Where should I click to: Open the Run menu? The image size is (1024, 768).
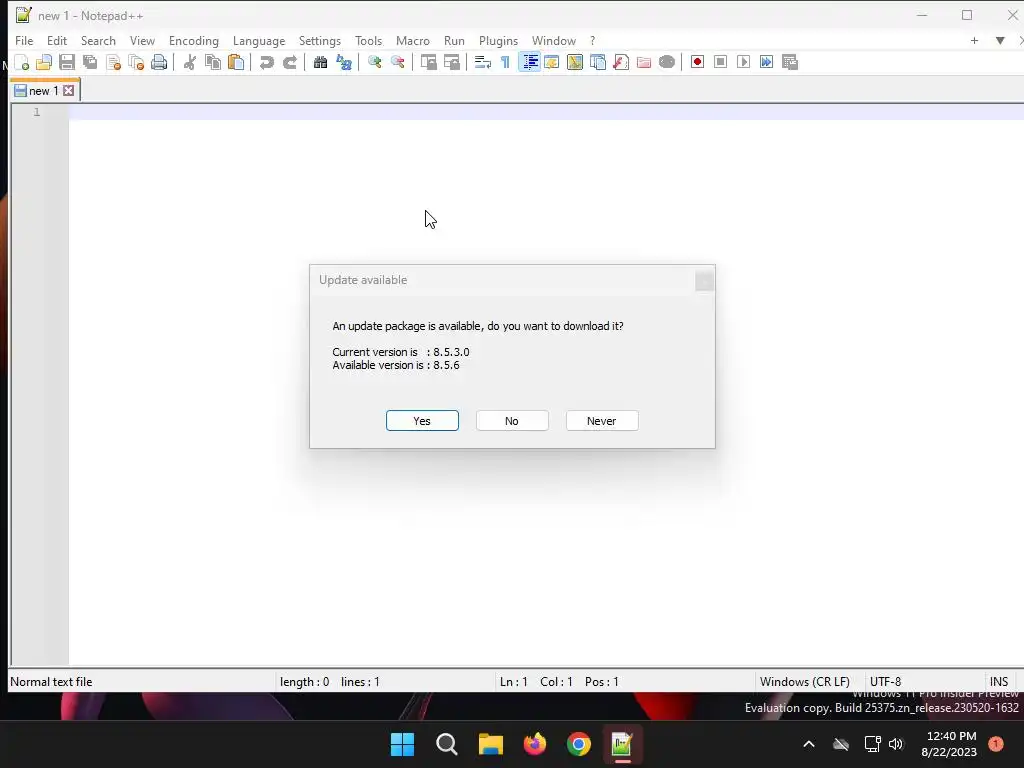454,40
